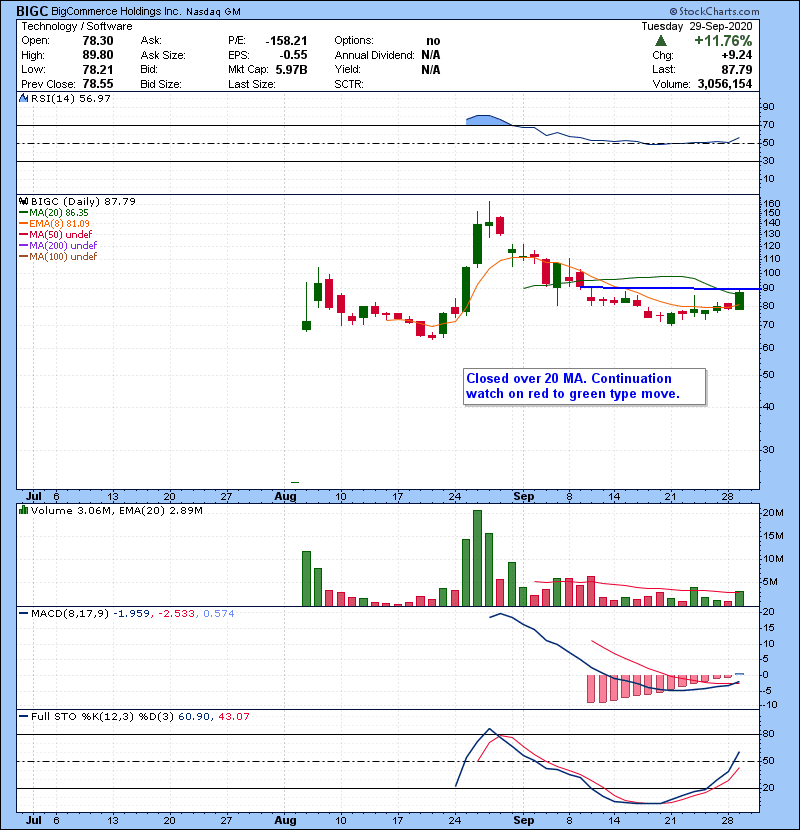Click the BIGC (Daily) 87.79 chart label
The width and height of the screenshot is (800, 830).
[83, 201]
